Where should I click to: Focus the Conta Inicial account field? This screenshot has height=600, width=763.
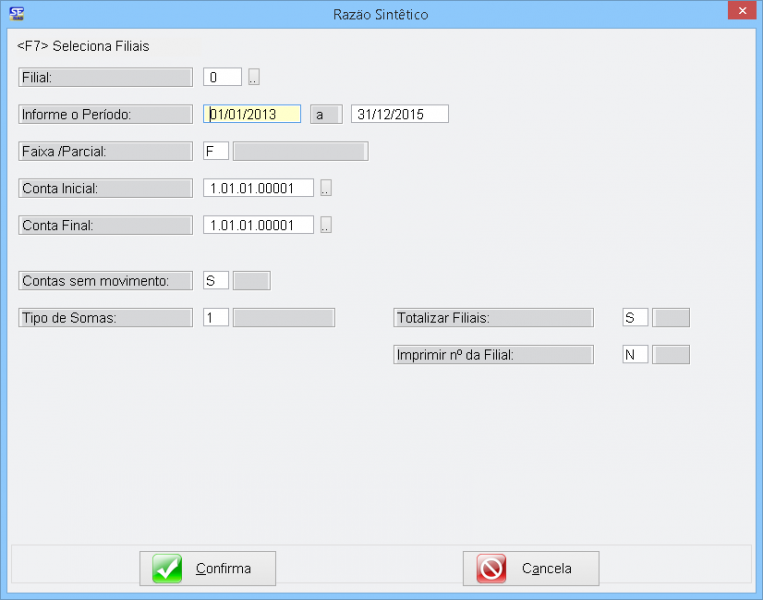[x=258, y=188]
